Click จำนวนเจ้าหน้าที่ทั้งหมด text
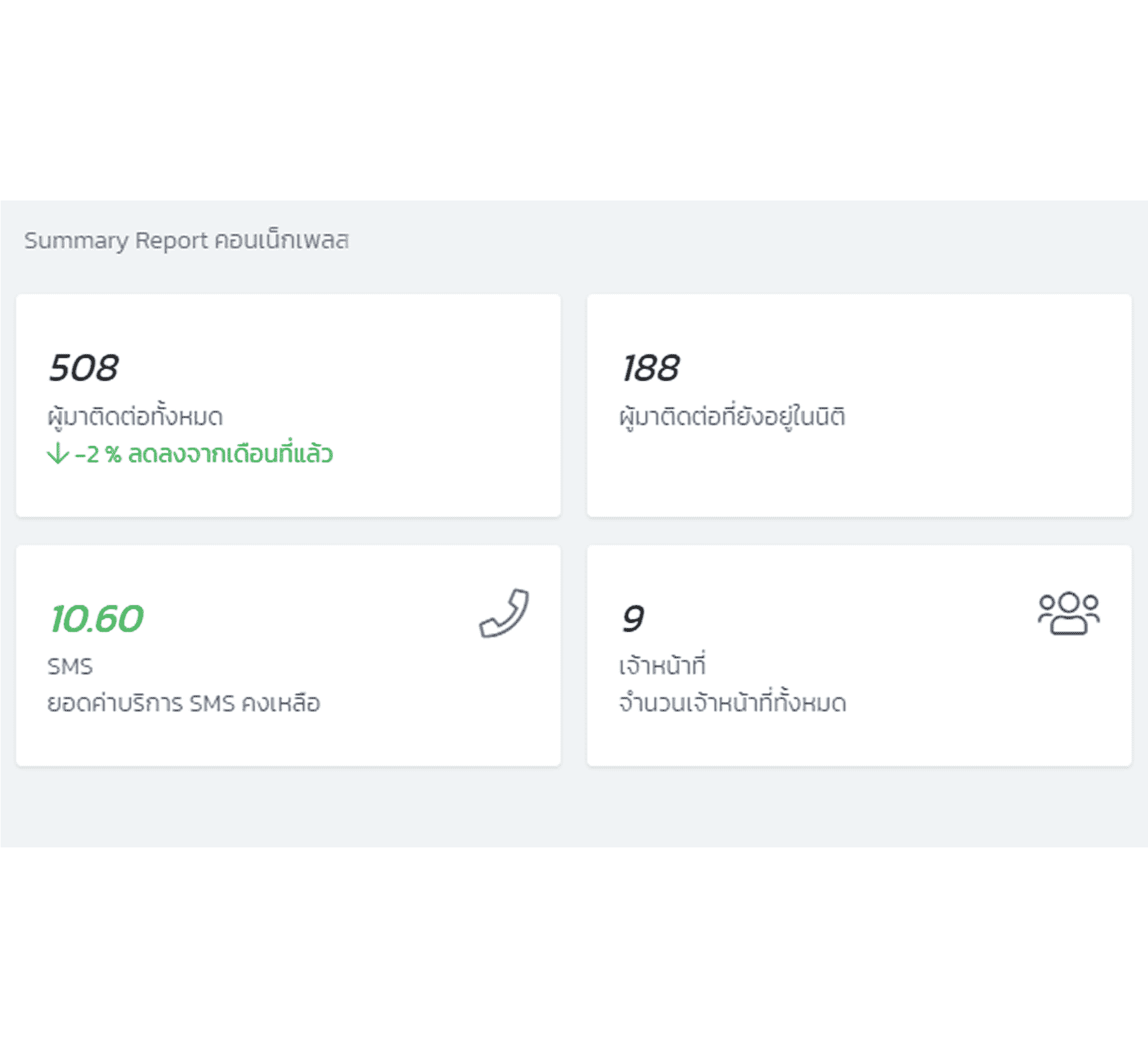The height and width of the screenshot is (1046, 1148). [x=732, y=702]
